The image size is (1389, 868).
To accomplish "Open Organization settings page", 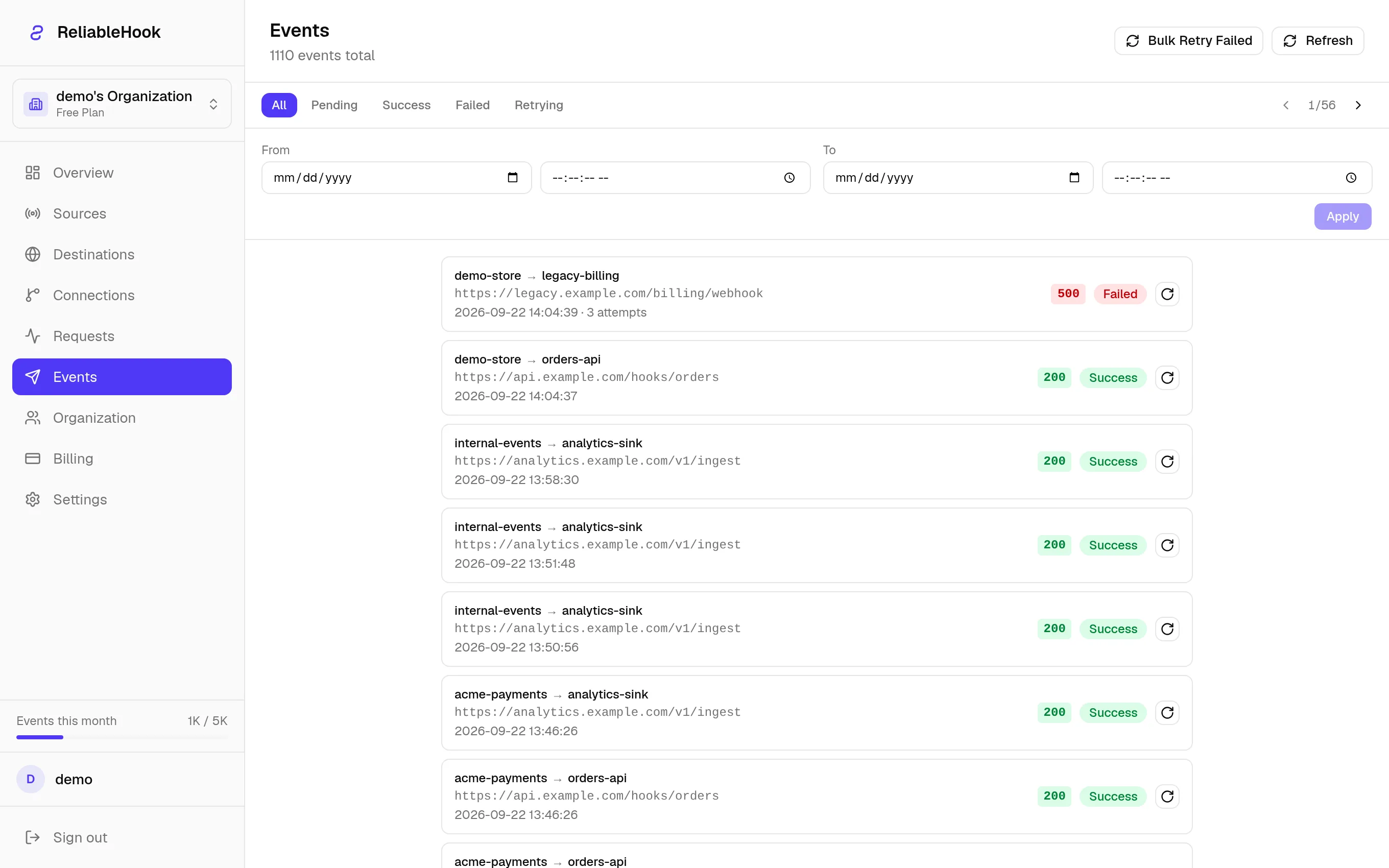I will pos(122,418).
